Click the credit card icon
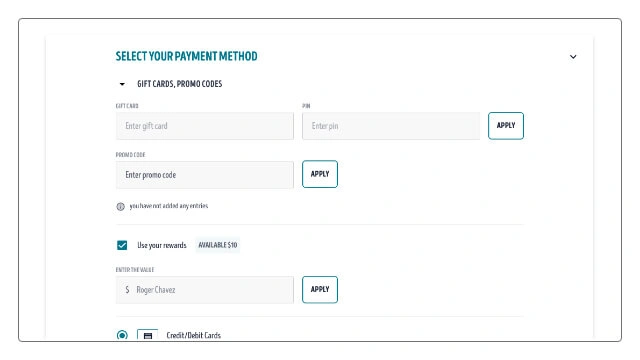Screen dimensions: 640x360 (x=148, y=336)
